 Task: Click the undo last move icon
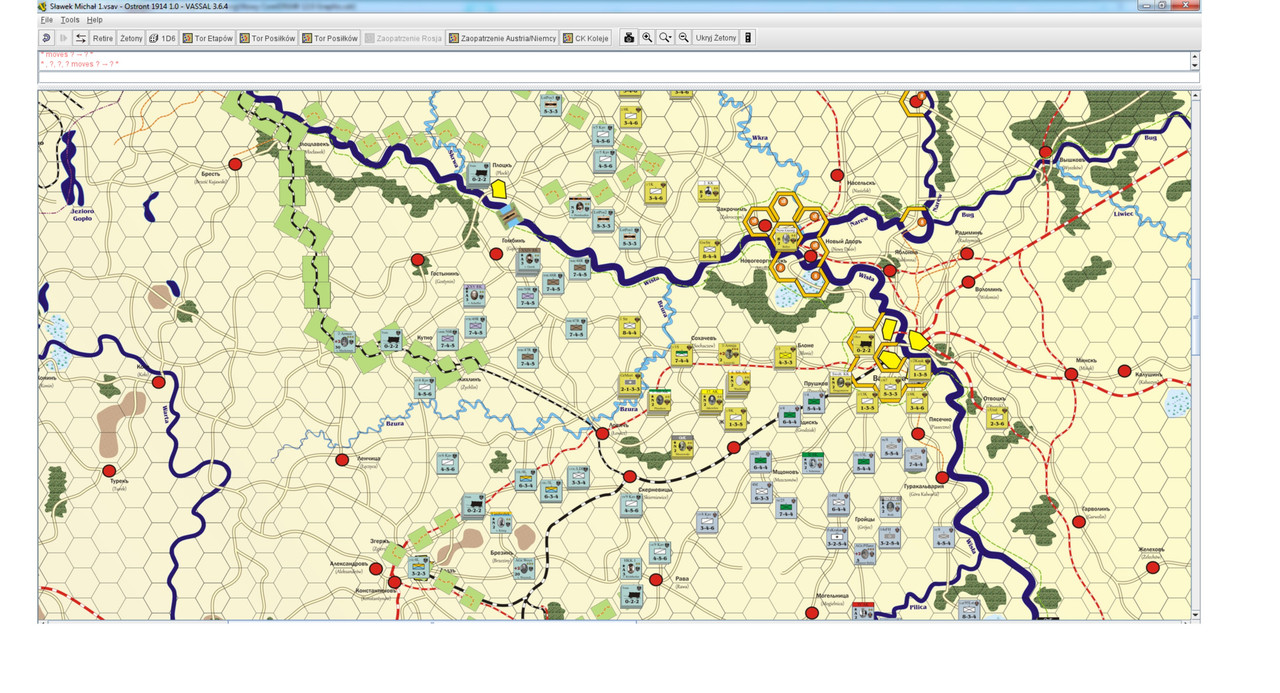coord(47,38)
